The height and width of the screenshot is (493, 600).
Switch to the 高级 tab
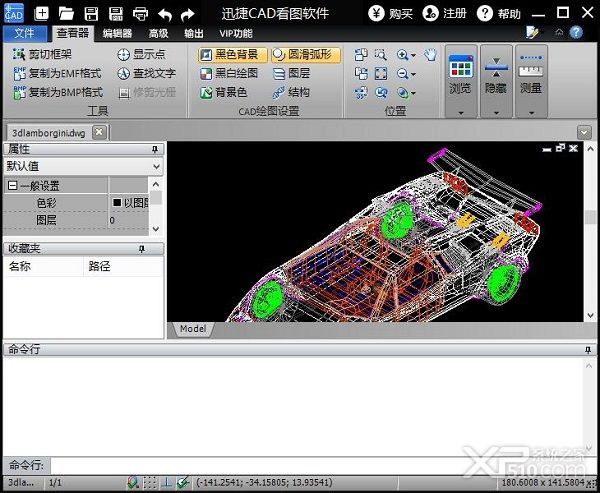click(158, 34)
